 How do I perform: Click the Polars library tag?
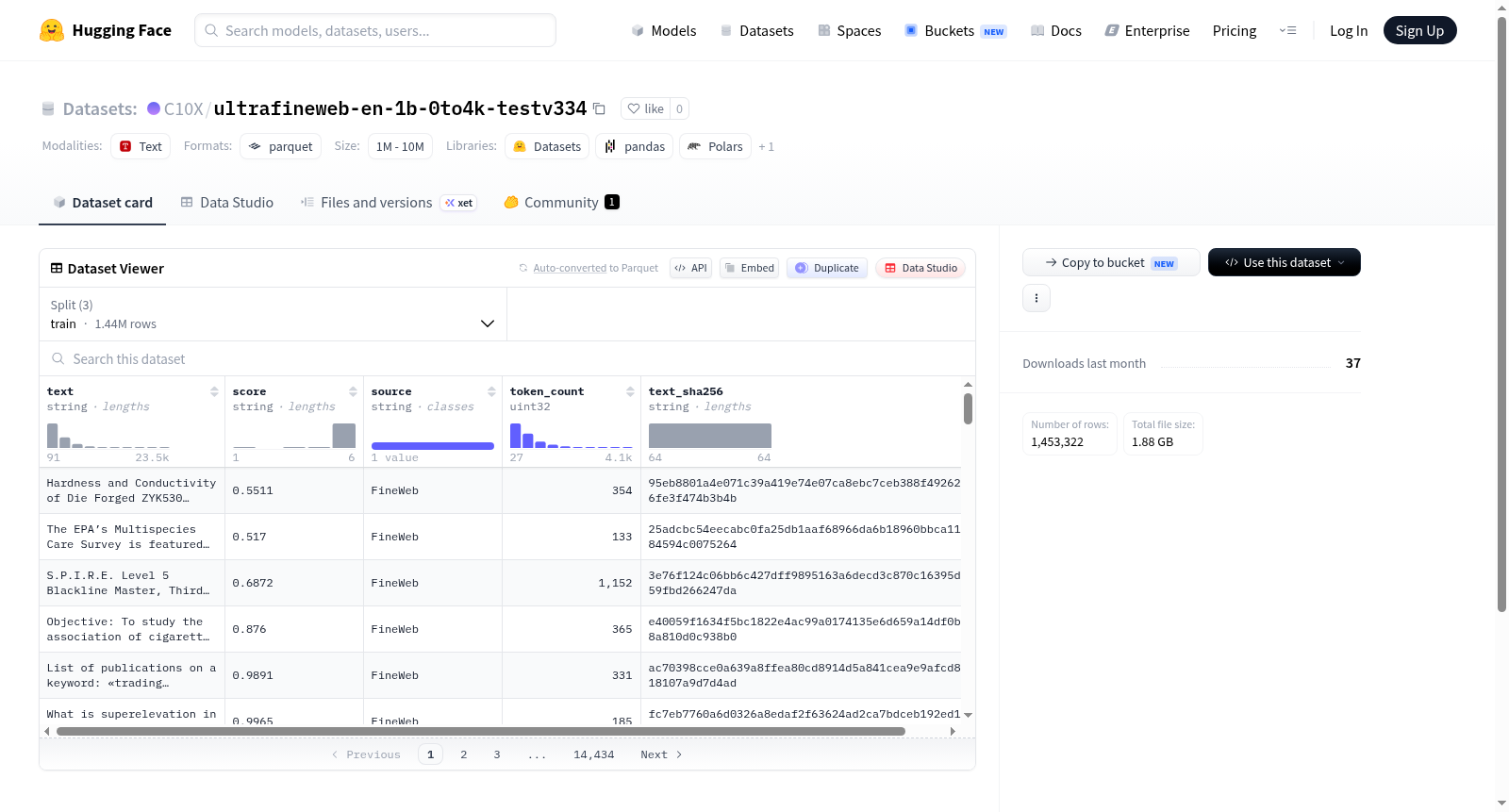pyautogui.click(x=715, y=146)
